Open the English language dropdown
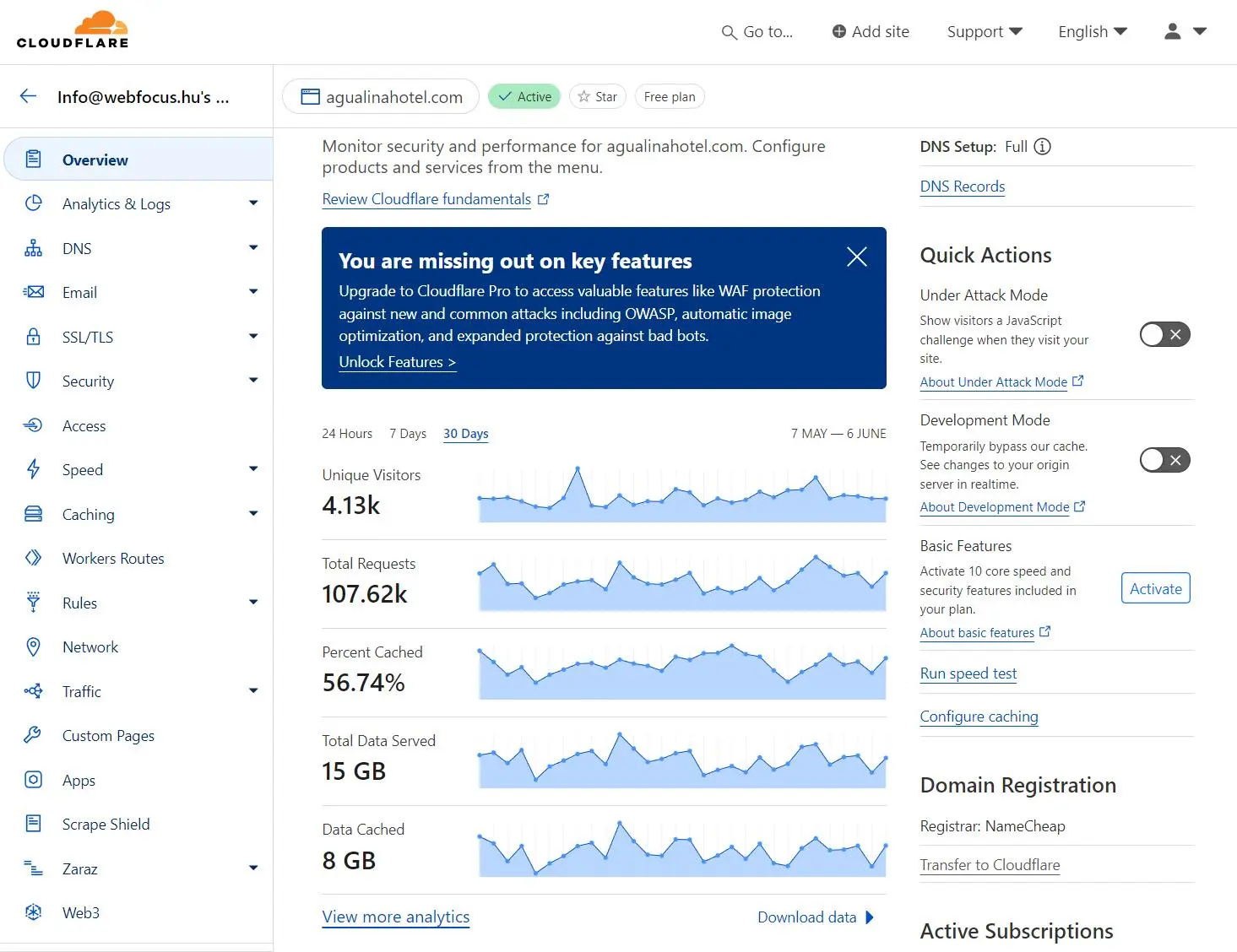1237x952 pixels. 1093,32
